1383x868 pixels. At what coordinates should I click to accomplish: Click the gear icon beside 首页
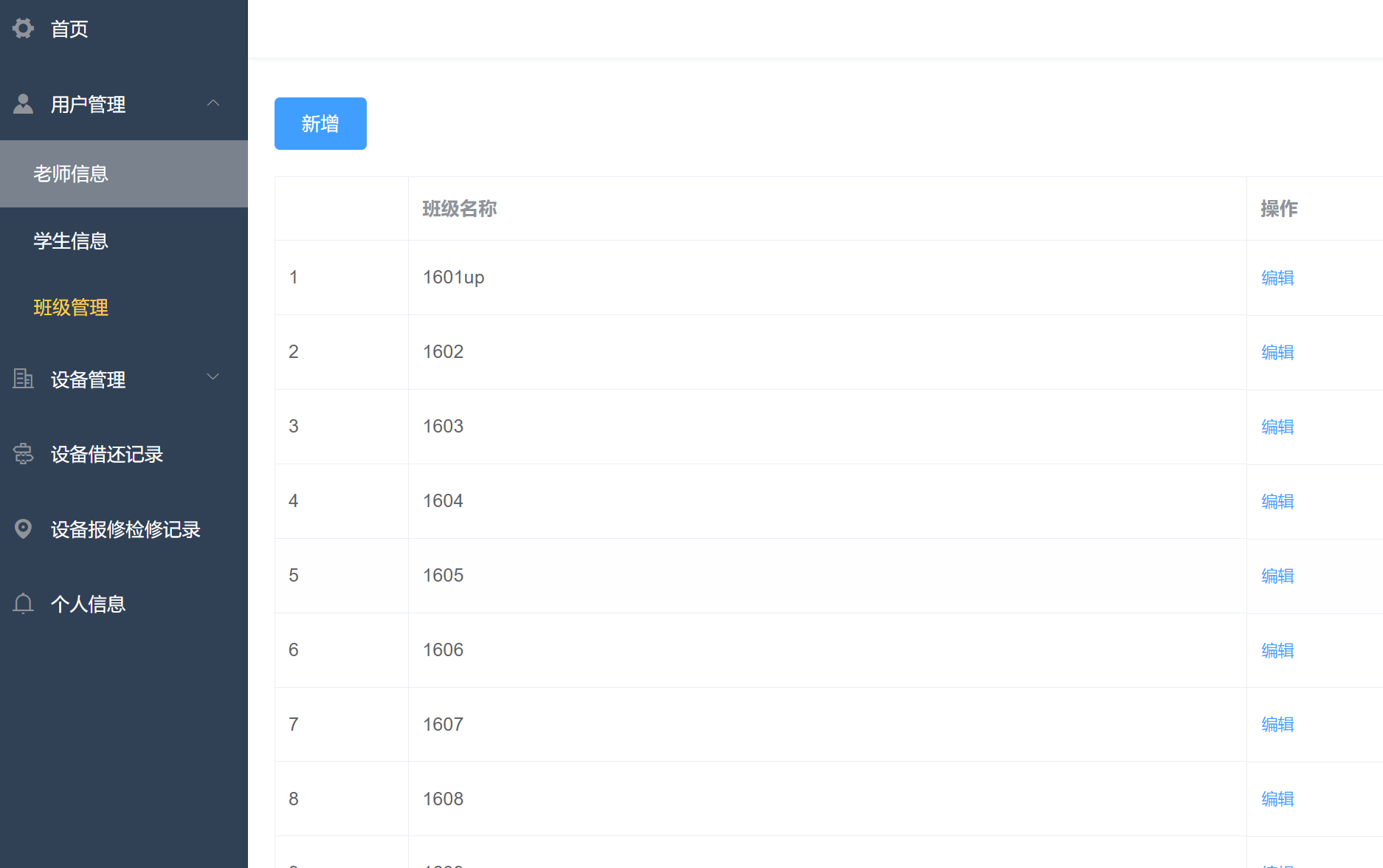23,28
